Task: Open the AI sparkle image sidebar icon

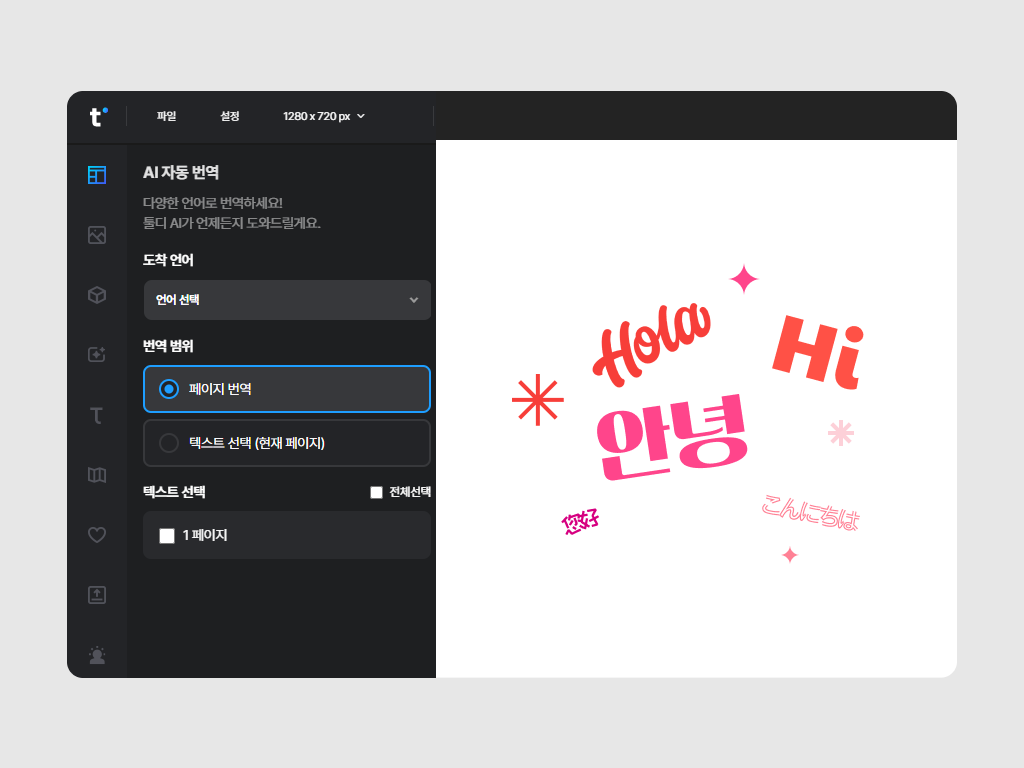Action: point(97,355)
